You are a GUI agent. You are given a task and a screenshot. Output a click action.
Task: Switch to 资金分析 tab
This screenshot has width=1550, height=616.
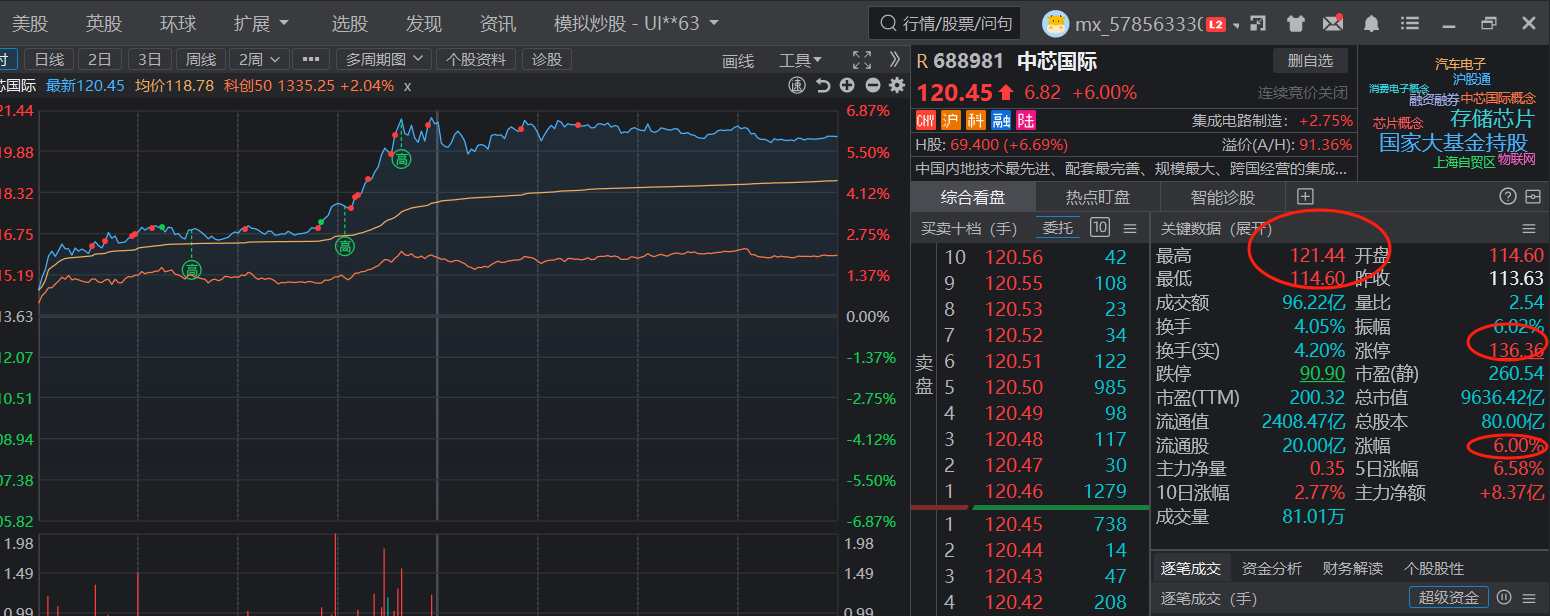[1272, 568]
